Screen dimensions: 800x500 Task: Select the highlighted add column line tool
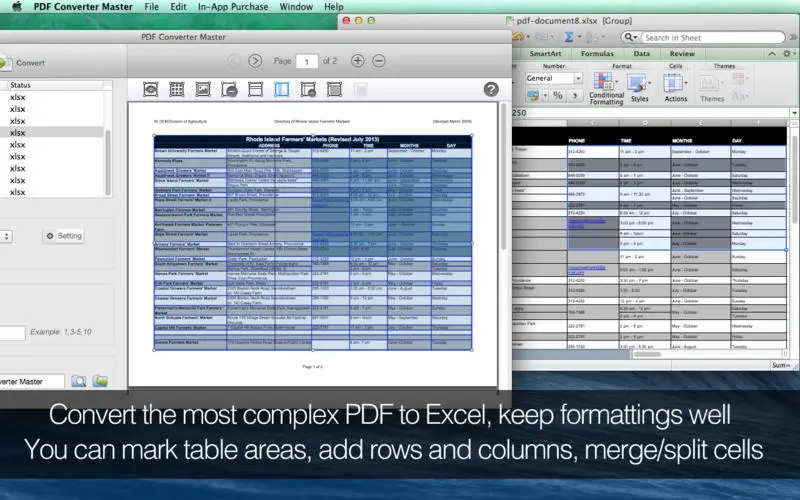282,89
